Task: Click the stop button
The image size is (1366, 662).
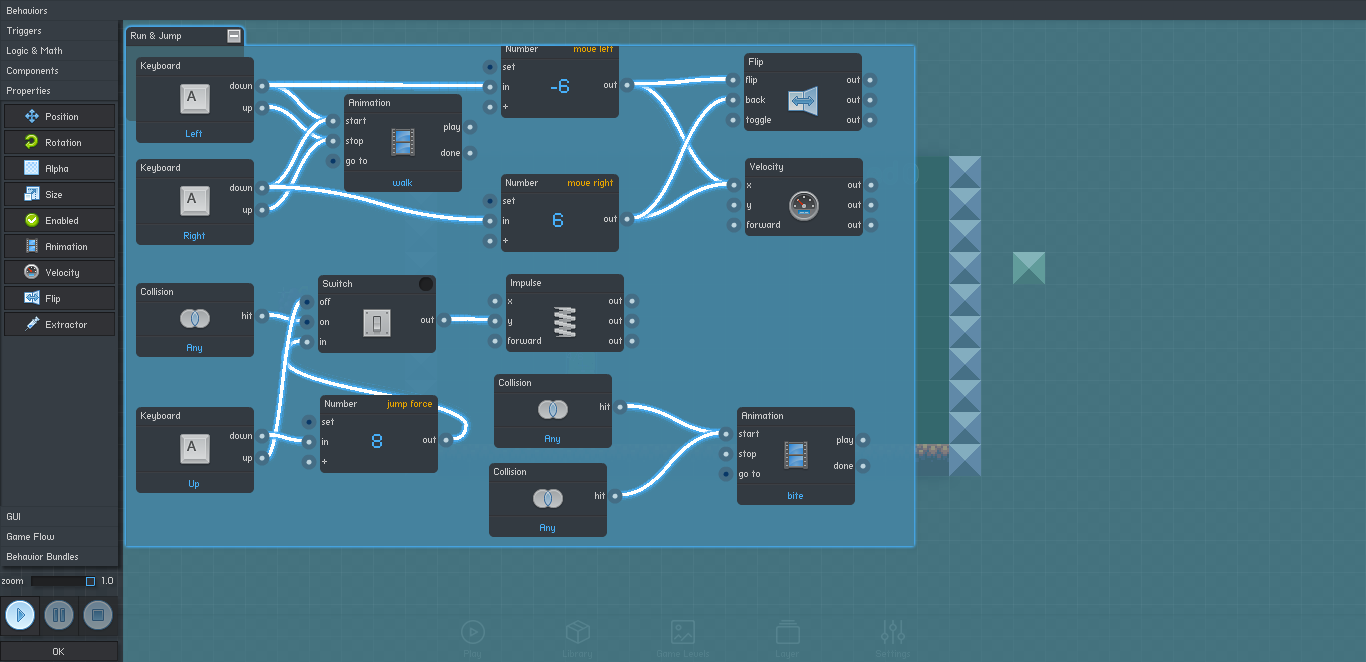Action: (97, 614)
